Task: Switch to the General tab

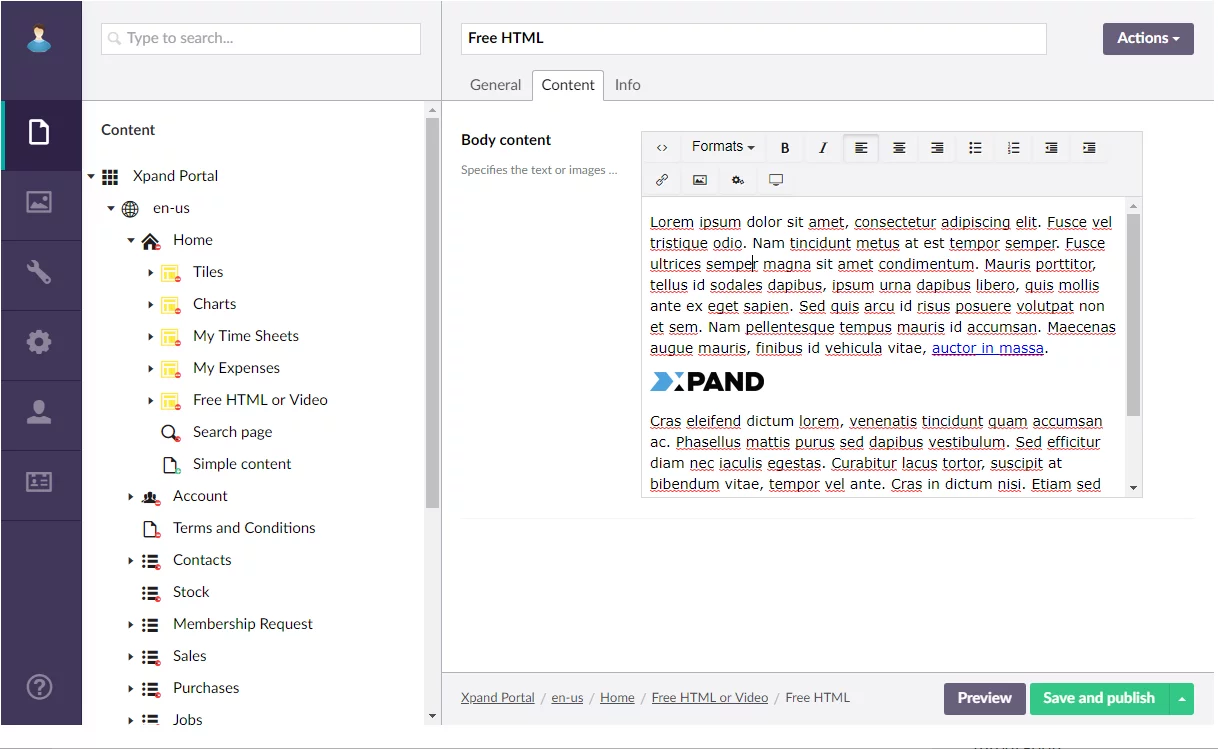Action: (x=495, y=85)
